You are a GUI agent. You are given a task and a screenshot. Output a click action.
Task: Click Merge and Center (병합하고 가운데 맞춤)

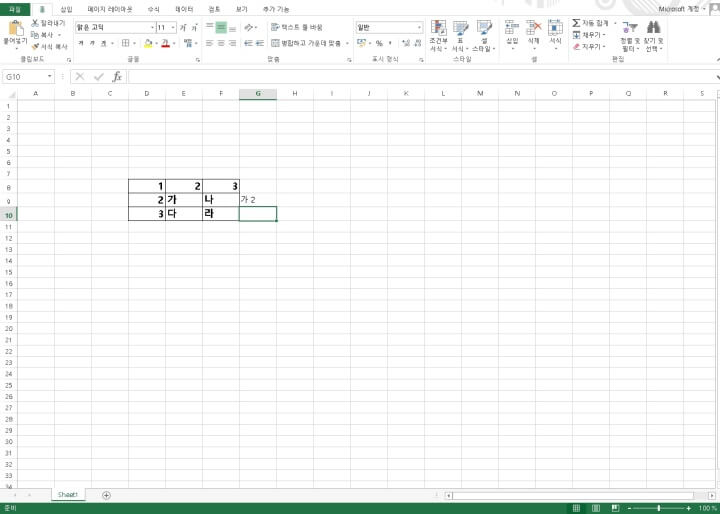[x=306, y=43]
